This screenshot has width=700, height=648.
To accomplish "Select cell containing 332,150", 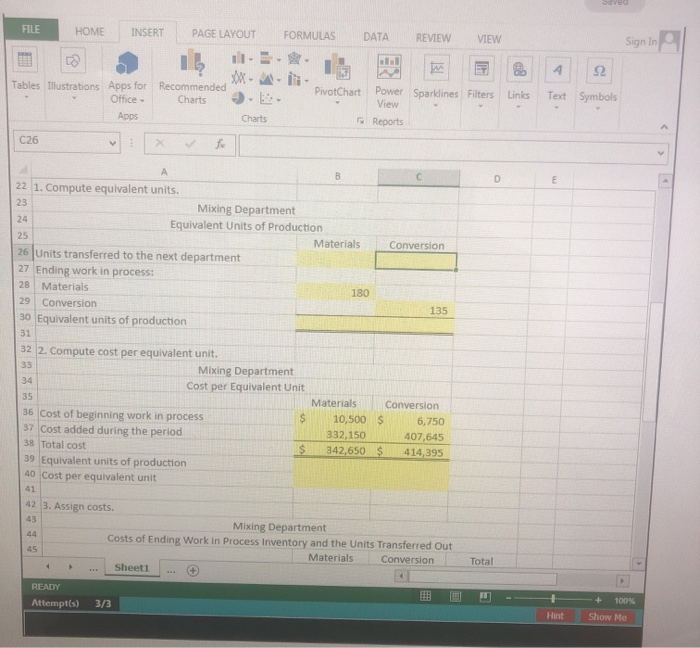I will (x=333, y=435).
